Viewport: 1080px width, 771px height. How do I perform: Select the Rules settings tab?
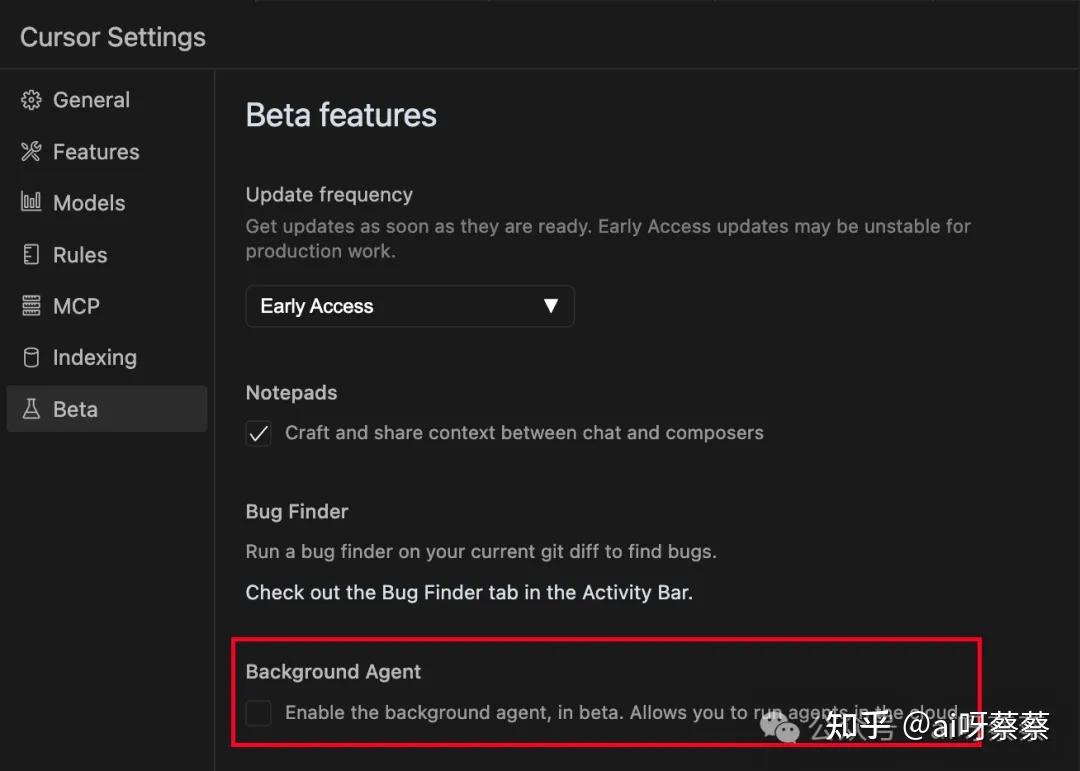tap(80, 255)
